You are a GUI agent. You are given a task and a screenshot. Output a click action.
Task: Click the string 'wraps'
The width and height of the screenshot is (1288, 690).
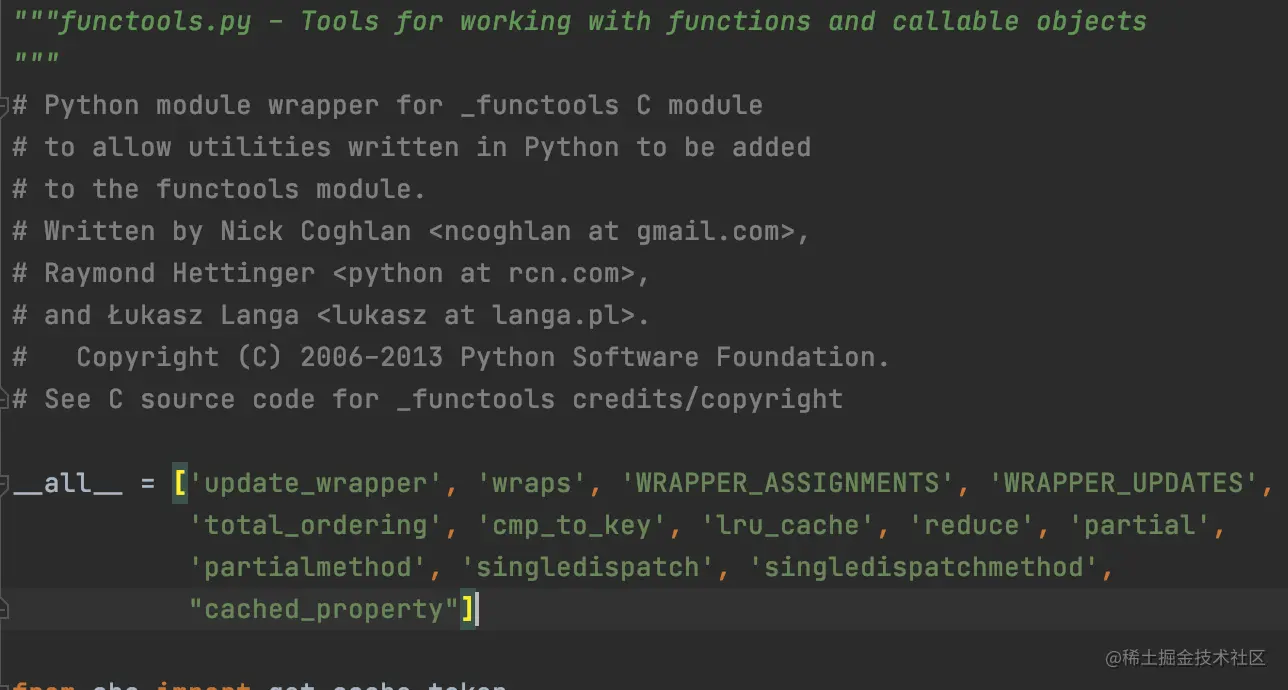point(532,483)
